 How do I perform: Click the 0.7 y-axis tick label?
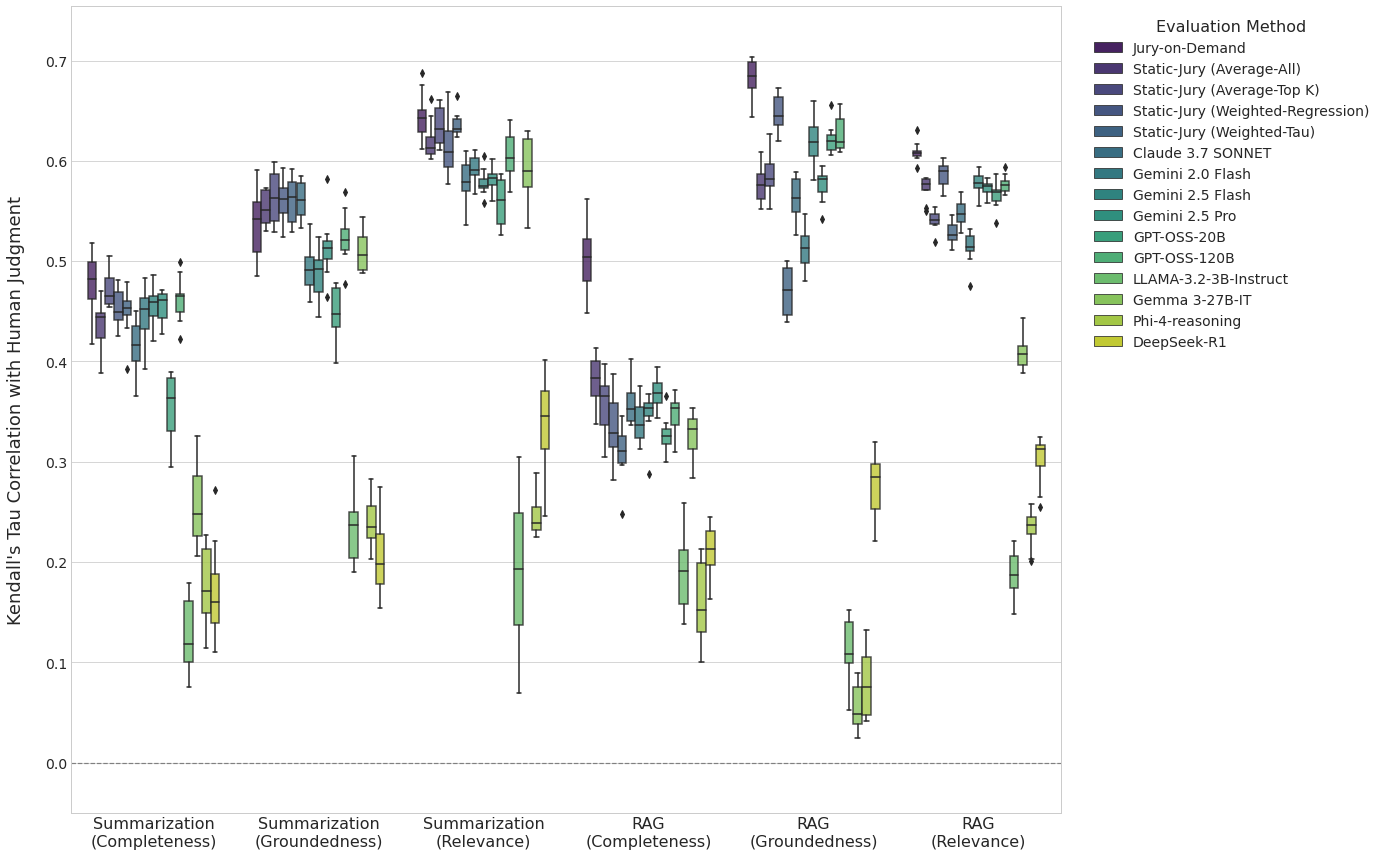tap(54, 62)
